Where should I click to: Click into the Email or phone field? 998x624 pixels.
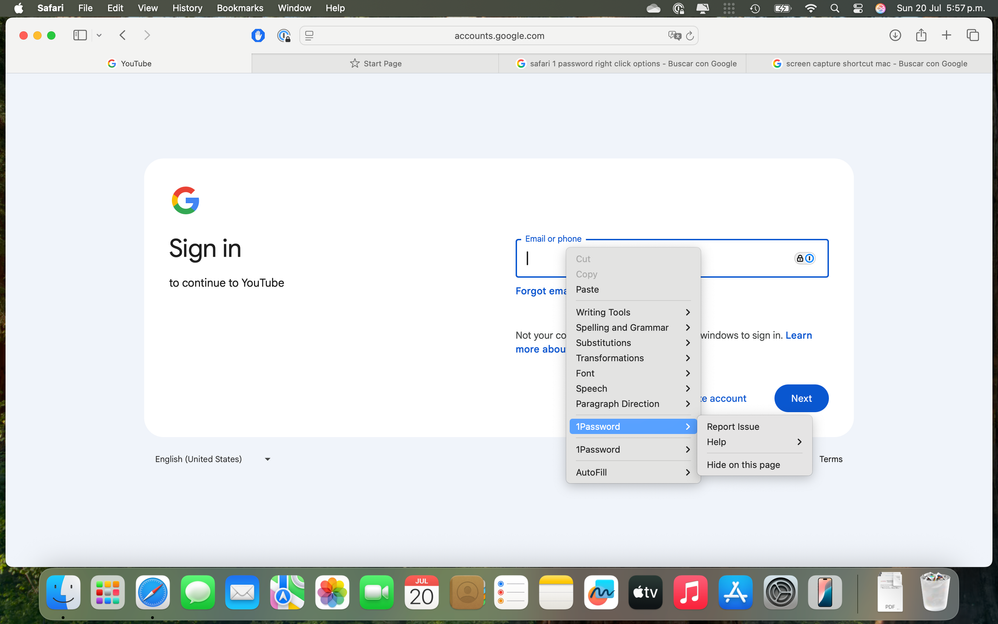pos(672,259)
